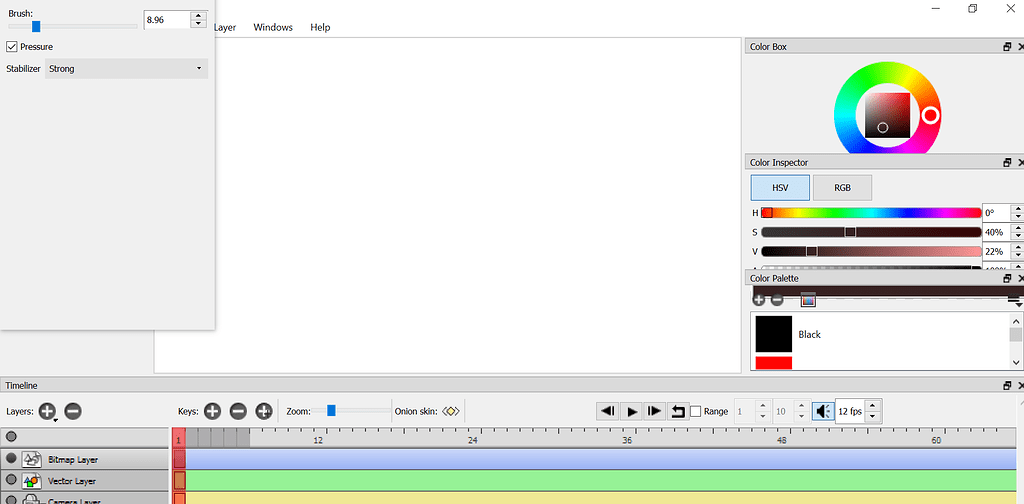The image size is (1024, 504).
Task: Select the Bitmap Layer name
Action: (72, 460)
